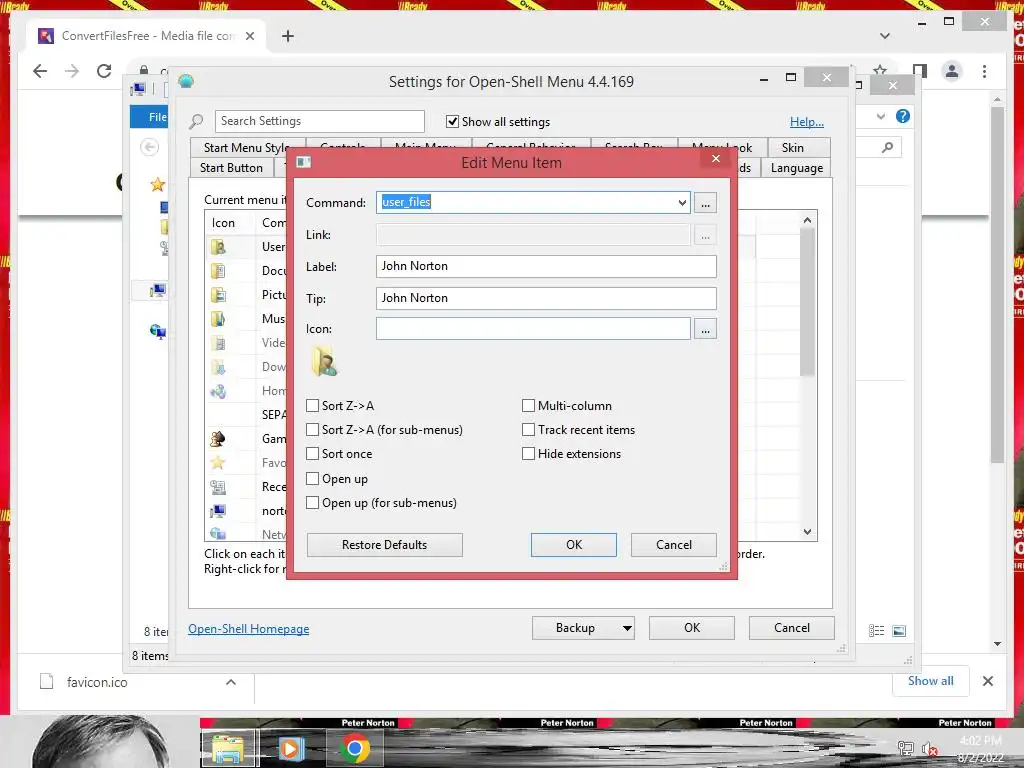The width and height of the screenshot is (1024, 768).
Task: Open the Help... link
Action: [807, 121]
